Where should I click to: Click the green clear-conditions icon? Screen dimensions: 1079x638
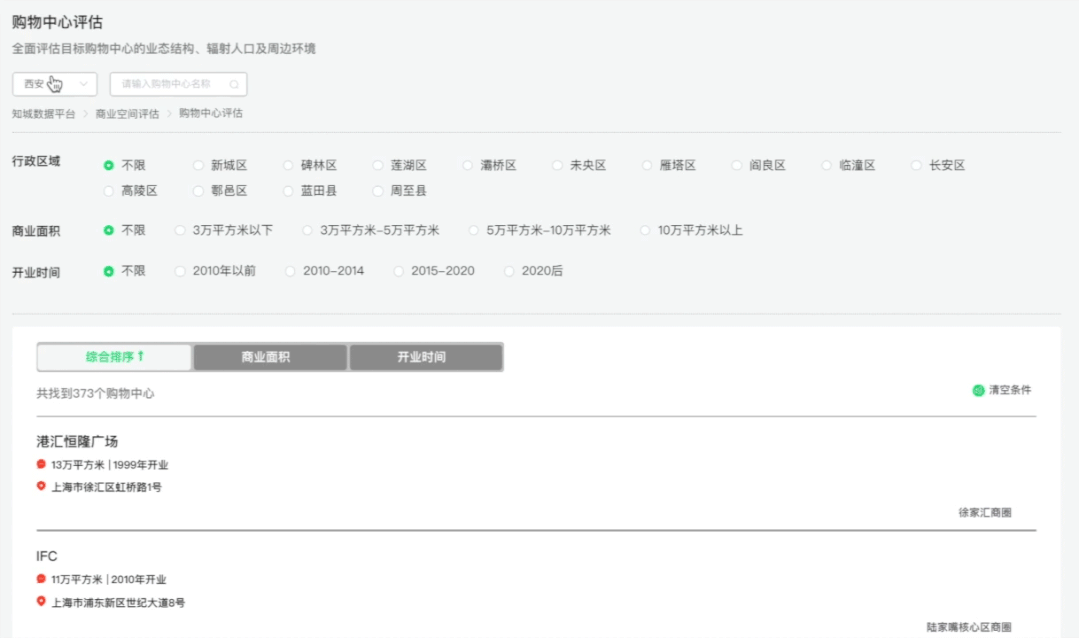click(978, 390)
